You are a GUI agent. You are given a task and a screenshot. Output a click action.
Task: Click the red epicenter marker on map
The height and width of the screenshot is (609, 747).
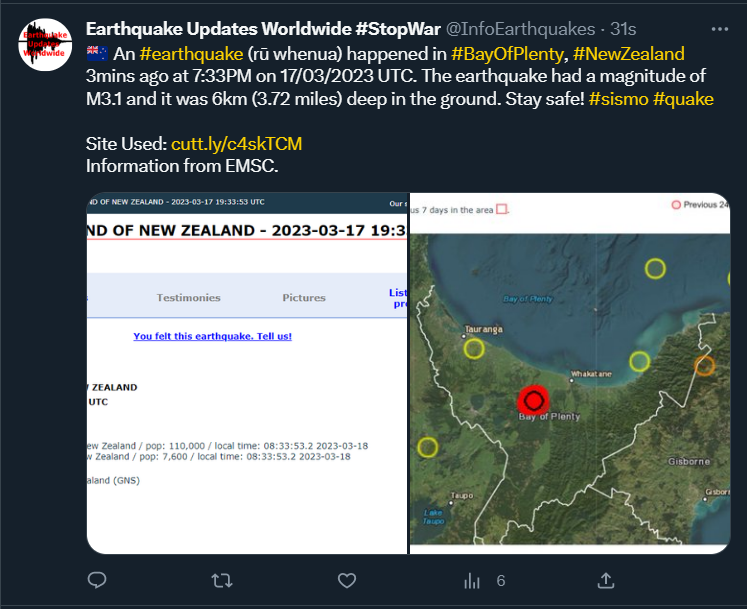click(533, 400)
